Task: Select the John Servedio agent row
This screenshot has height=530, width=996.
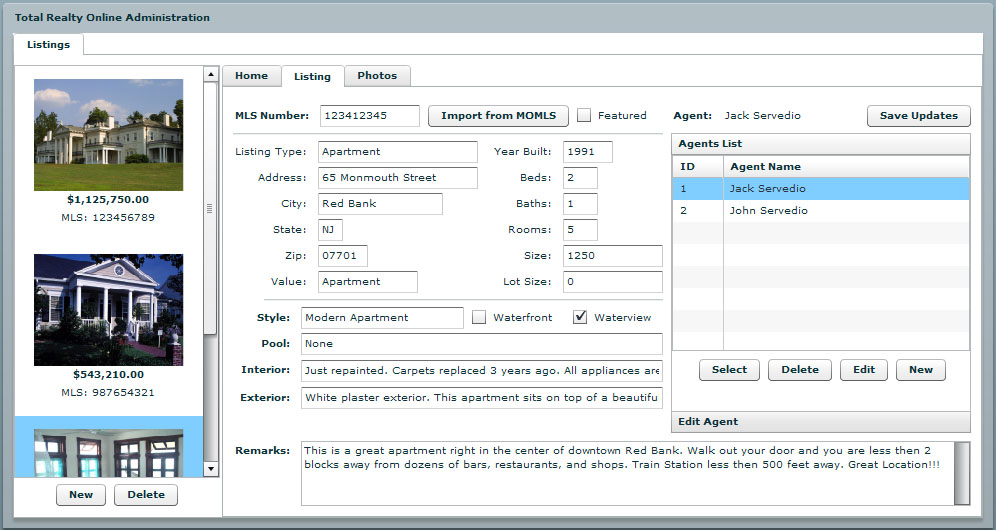Action: coord(821,211)
